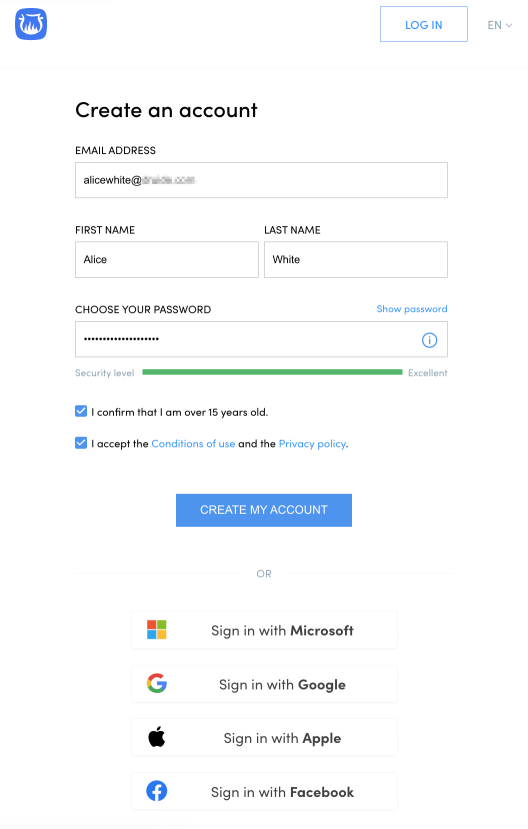Toggle Show password link

[412, 309]
